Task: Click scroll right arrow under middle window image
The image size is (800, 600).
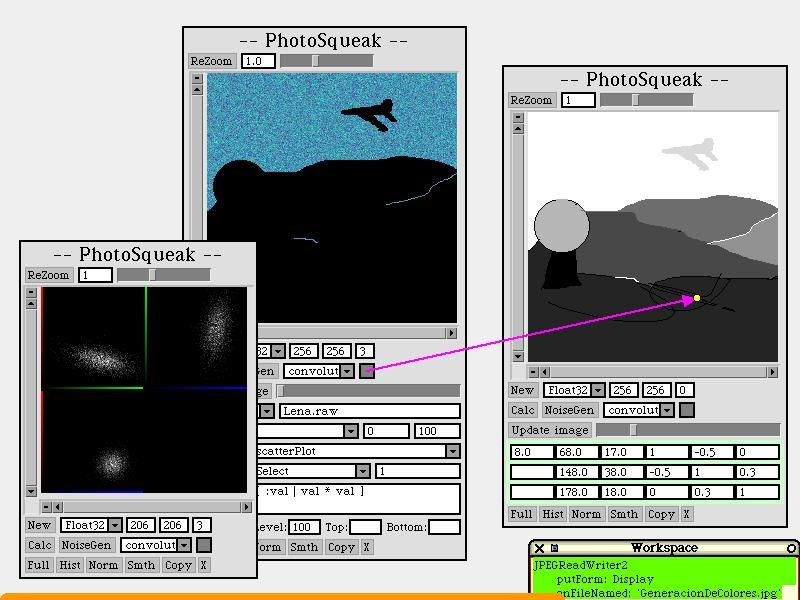Action: point(451,333)
